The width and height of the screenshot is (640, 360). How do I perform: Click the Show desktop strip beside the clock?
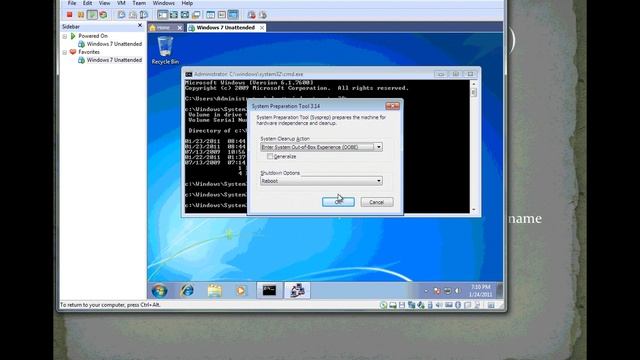pos(499,291)
